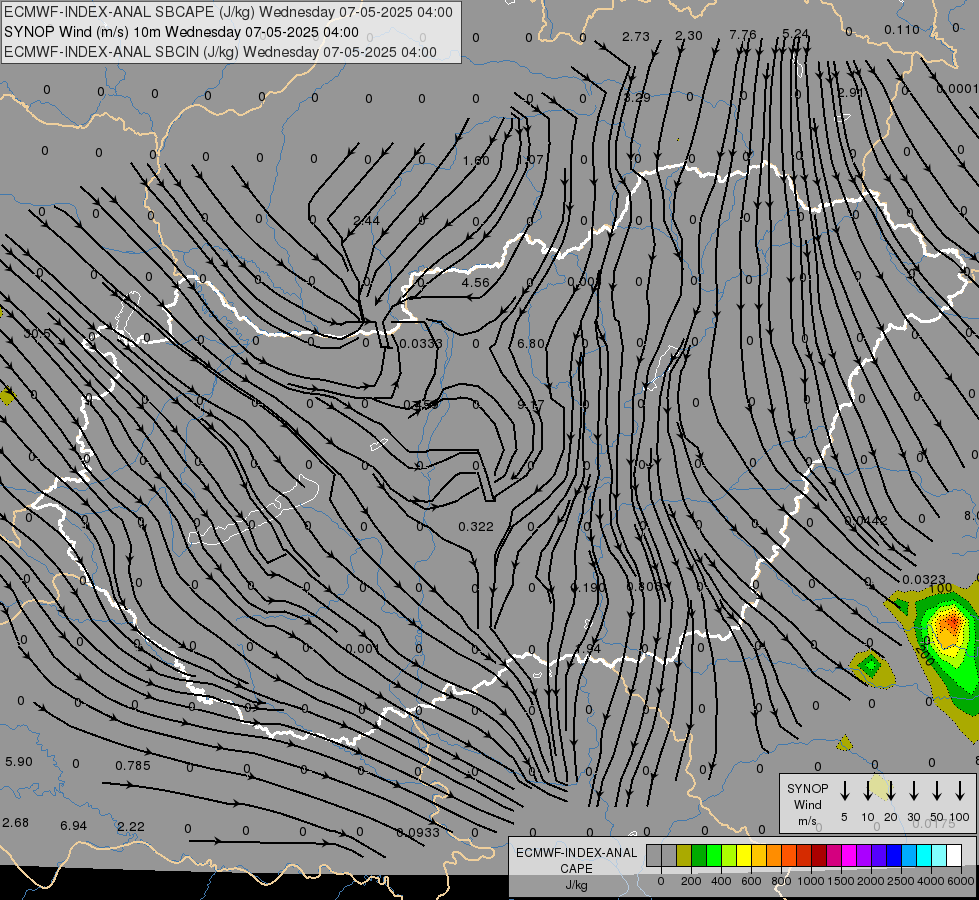Pick the light cyan legend swatch beside white
The image size is (979, 900).
[938, 855]
